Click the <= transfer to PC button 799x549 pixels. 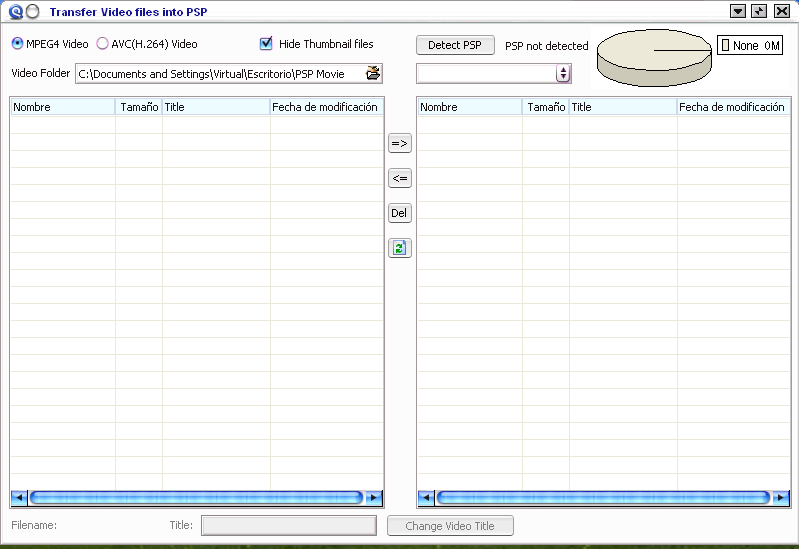tap(400, 178)
